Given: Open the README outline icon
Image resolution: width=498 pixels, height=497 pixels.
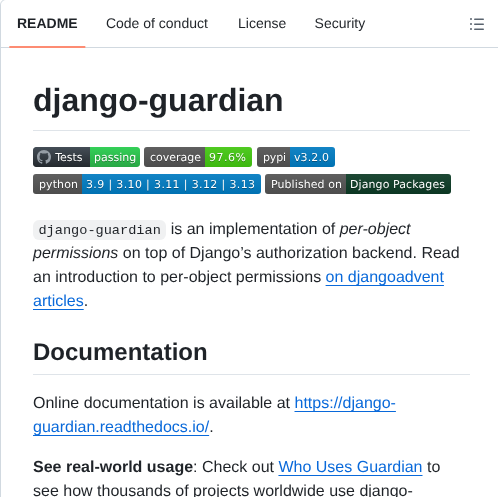Looking at the screenshot, I should tap(477, 24).
